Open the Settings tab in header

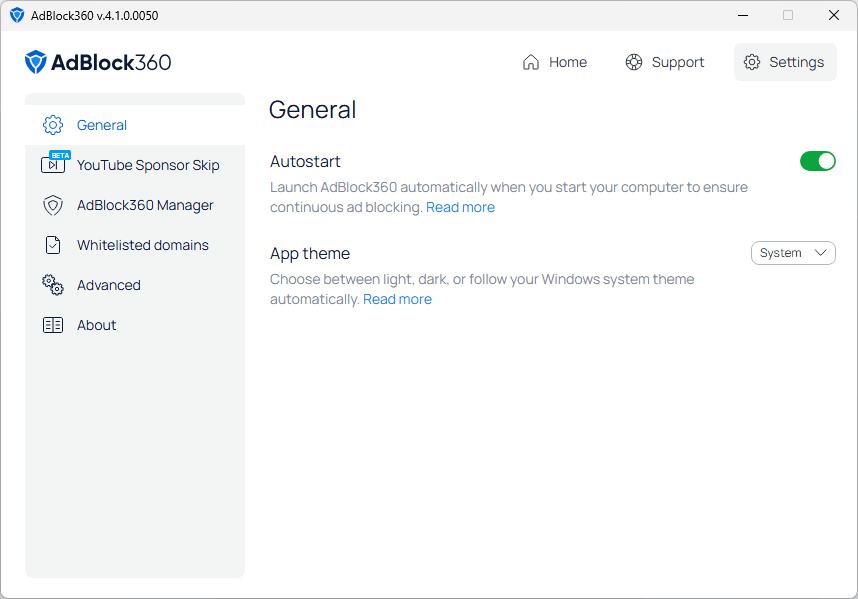coord(784,62)
